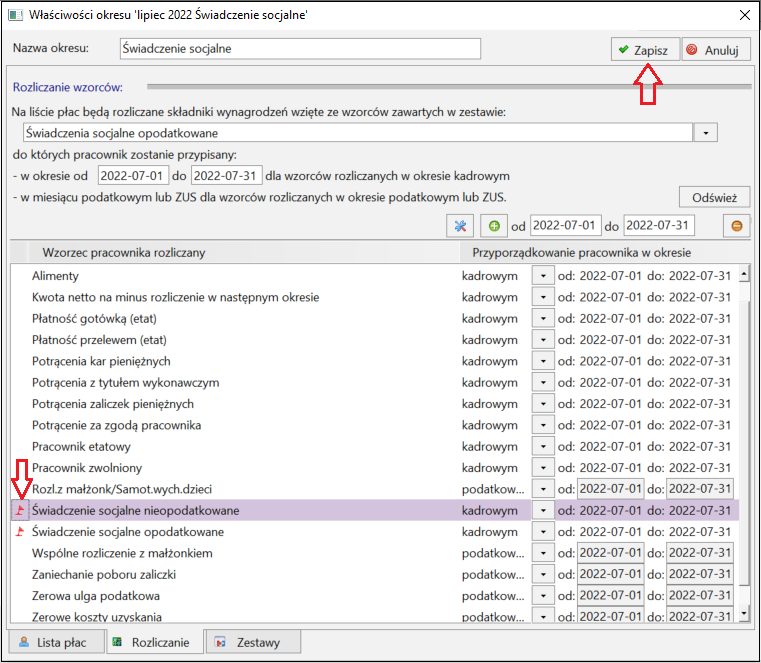The width and height of the screenshot is (761, 663).
Task: Click the Odśwież refresh button
Action: click(x=714, y=198)
